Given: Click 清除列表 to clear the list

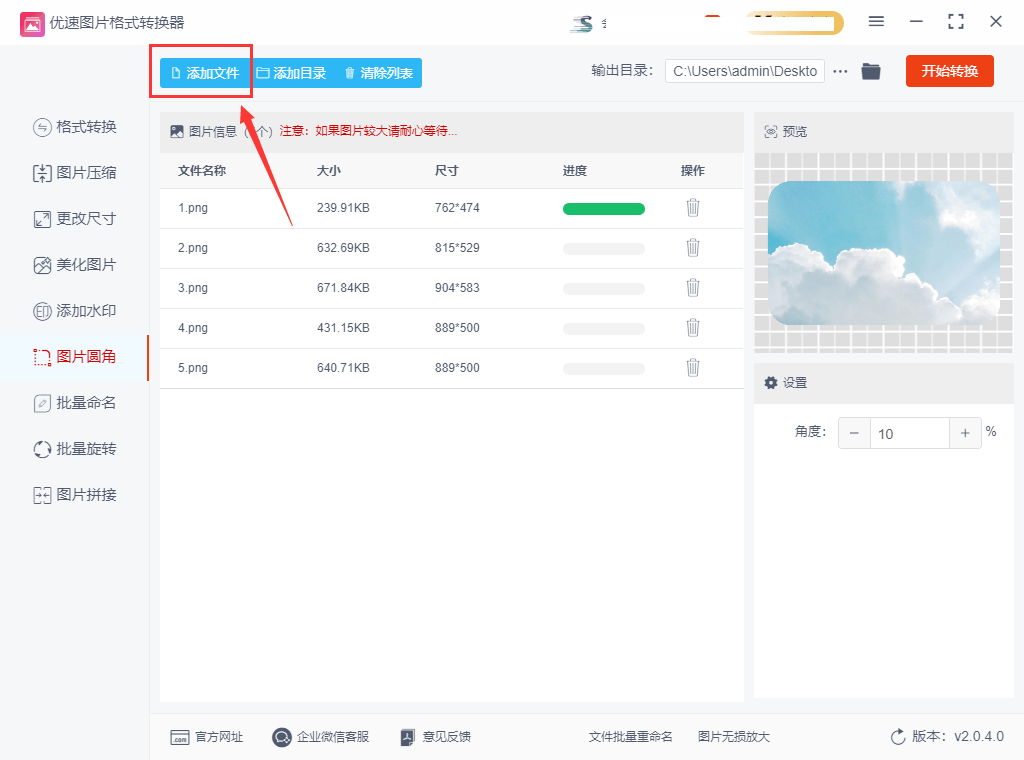Looking at the screenshot, I should tap(378, 73).
